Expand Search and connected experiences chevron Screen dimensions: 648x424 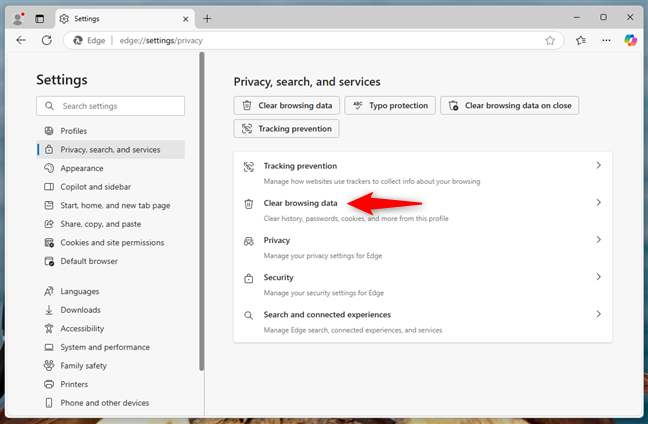(x=598, y=314)
